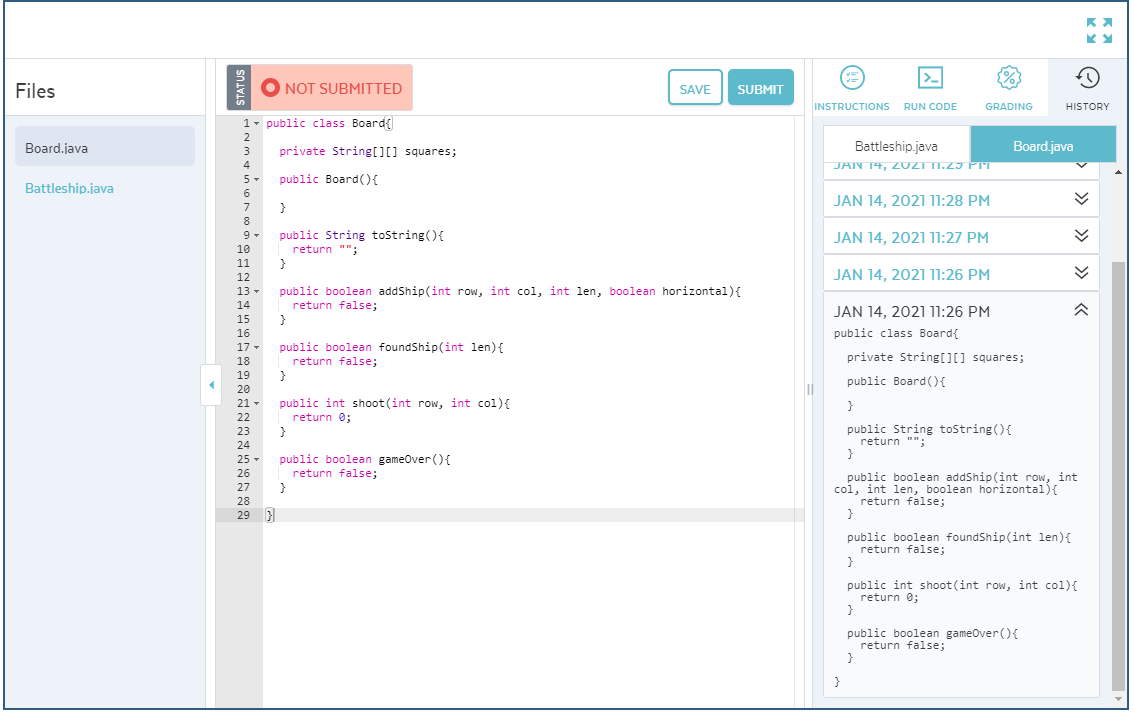Run the code using Run Code icon
This screenshot has width=1133, height=714.
(x=929, y=88)
